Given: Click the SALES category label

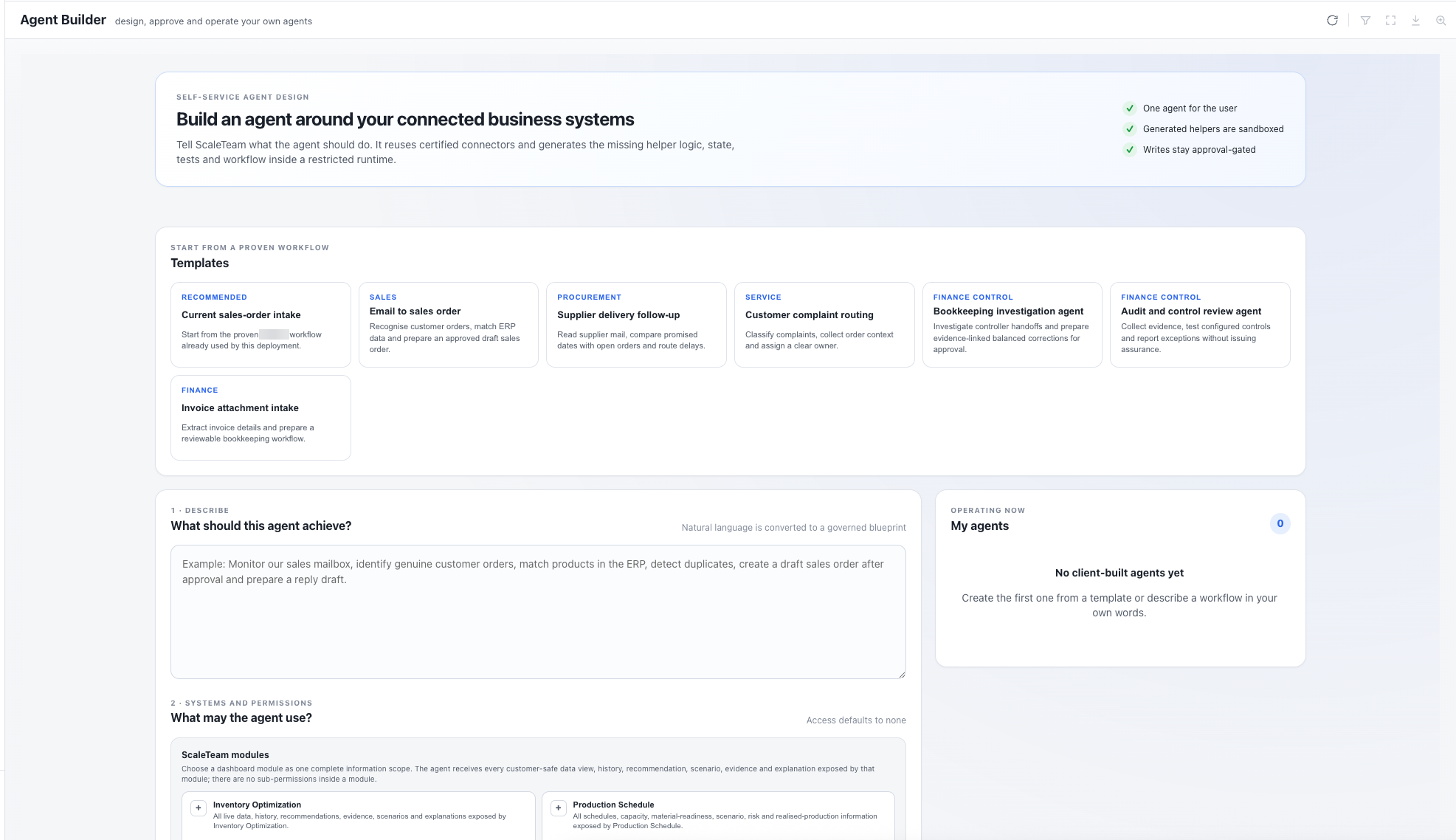Looking at the screenshot, I should click(x=383, y=297).
